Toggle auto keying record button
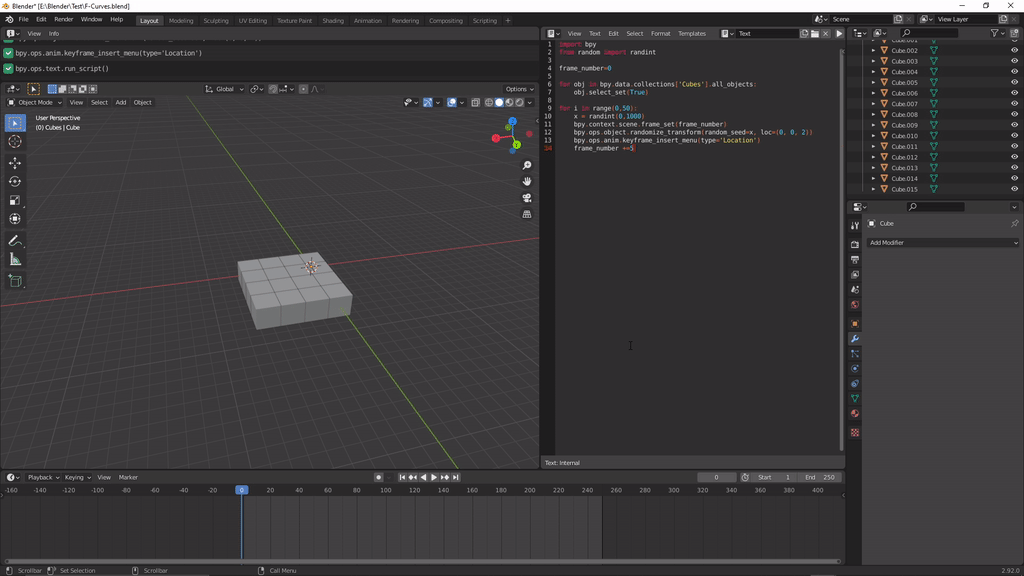The width and height of the screenshot is (1024, 576). pyautogui.click(x=379, y=477)
